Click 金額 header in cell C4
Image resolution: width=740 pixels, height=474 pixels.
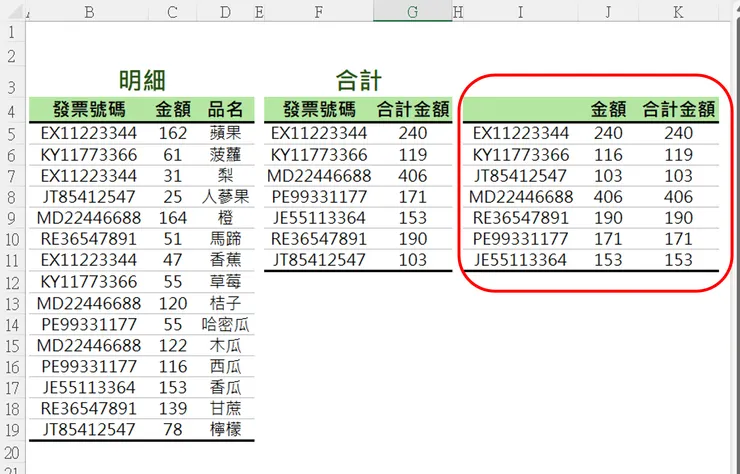tap(173, 110)
